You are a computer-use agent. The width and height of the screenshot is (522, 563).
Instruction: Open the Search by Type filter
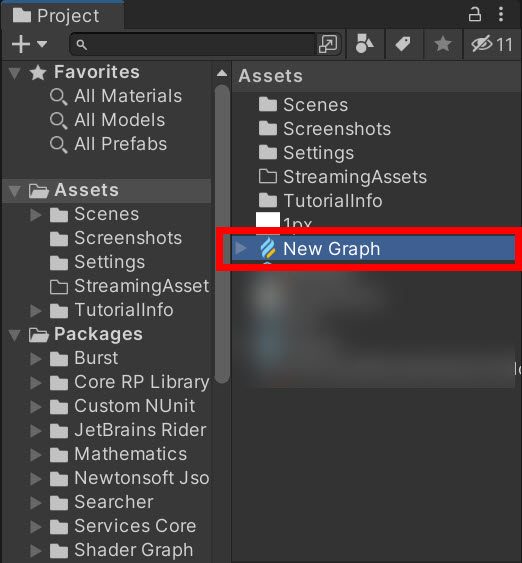tap(364, 44)
